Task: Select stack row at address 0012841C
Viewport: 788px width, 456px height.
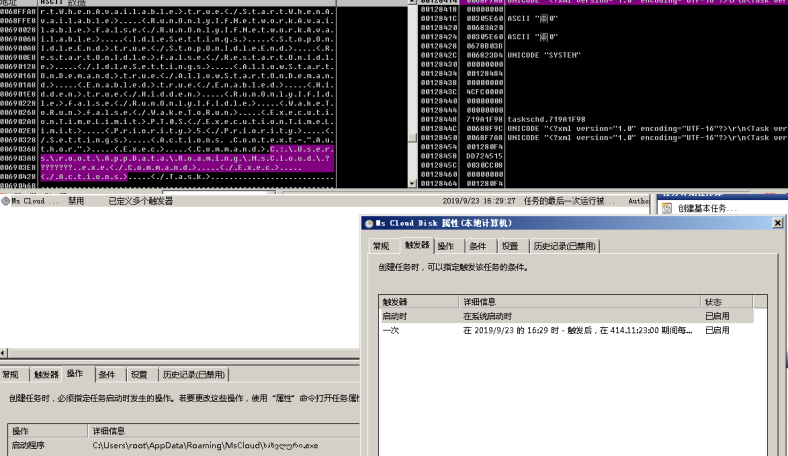Action: point(604,19)
